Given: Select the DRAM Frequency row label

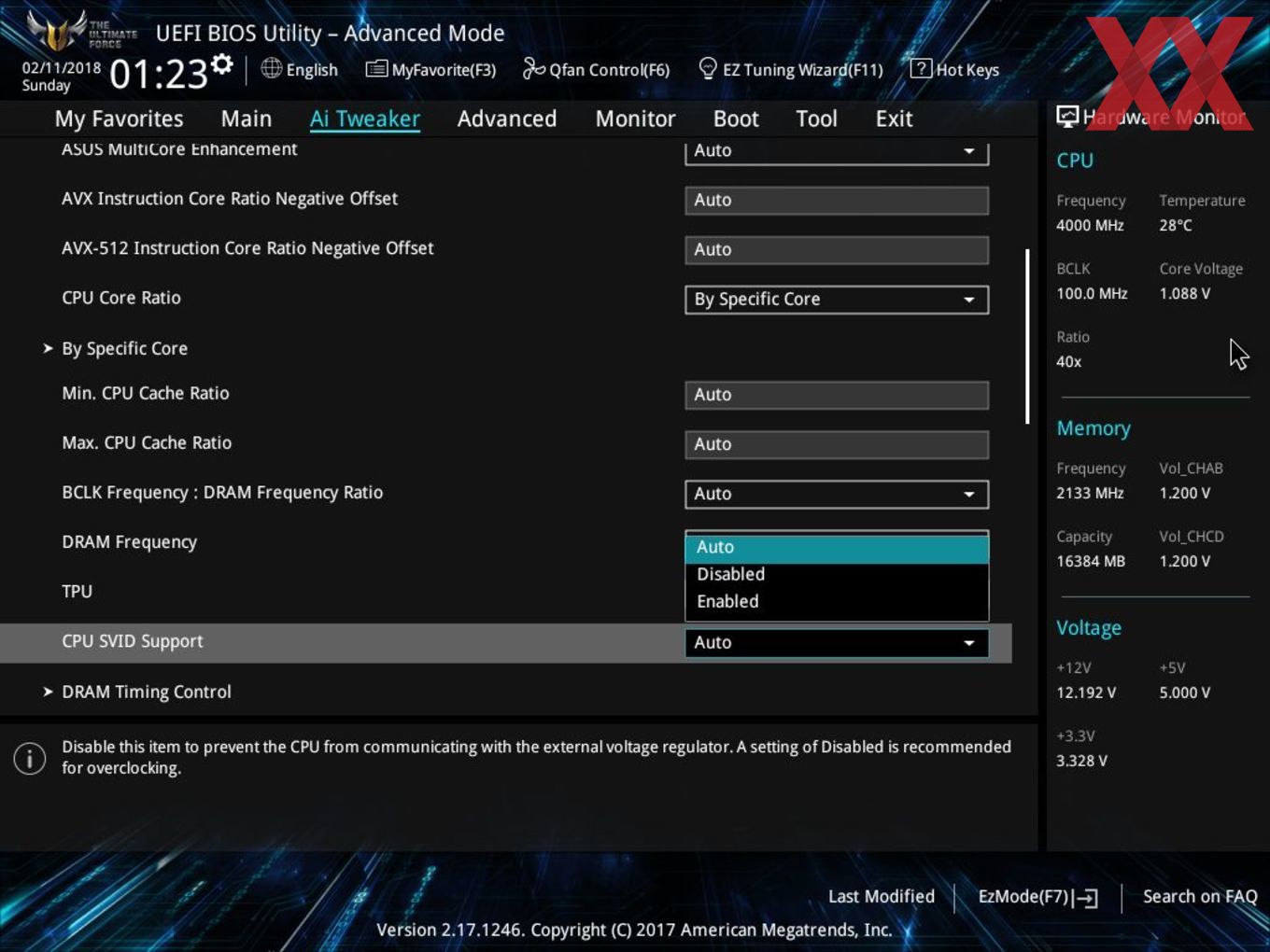Looking at the screenshot, I should (130, 542).
